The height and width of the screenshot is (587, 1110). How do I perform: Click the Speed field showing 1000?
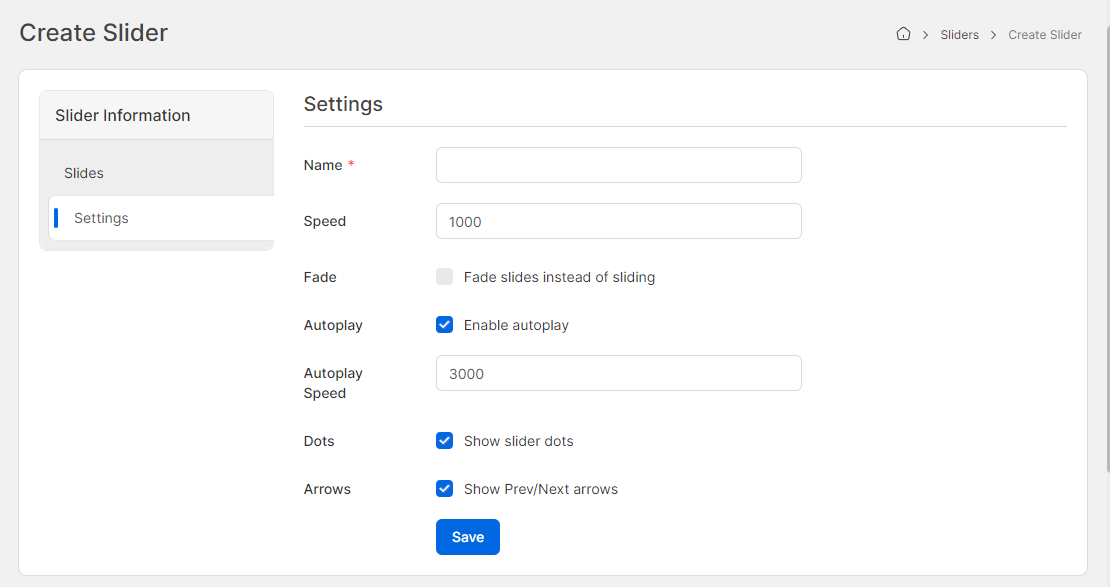[x=619, y=221]
